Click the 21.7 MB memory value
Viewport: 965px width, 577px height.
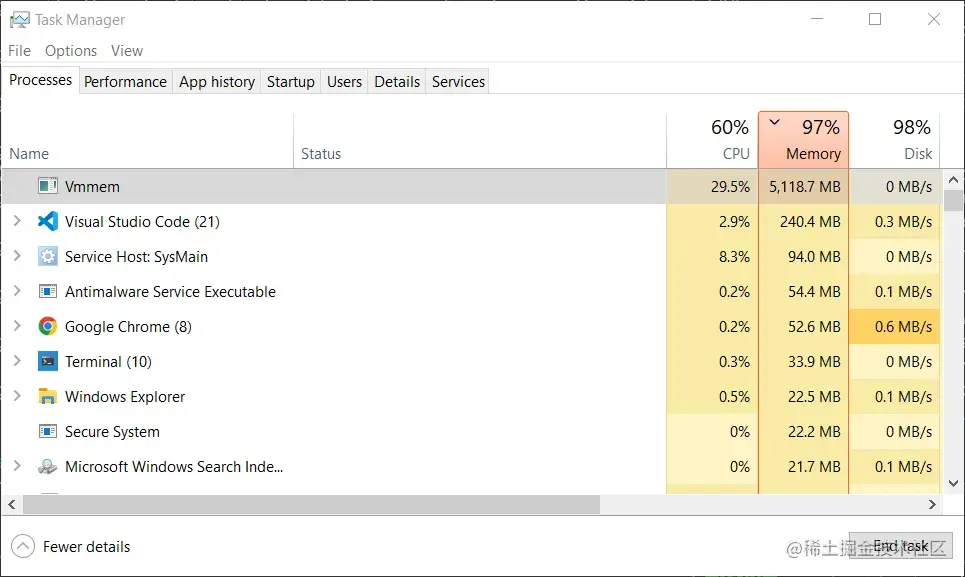tap(814, 467)
